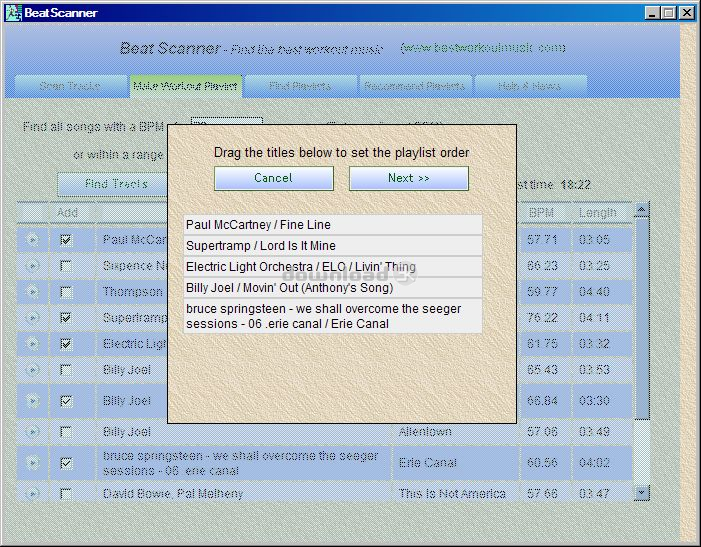Close the Beat Scanner window
Viewport: 701px width, 547px height.
pos(686,13)
